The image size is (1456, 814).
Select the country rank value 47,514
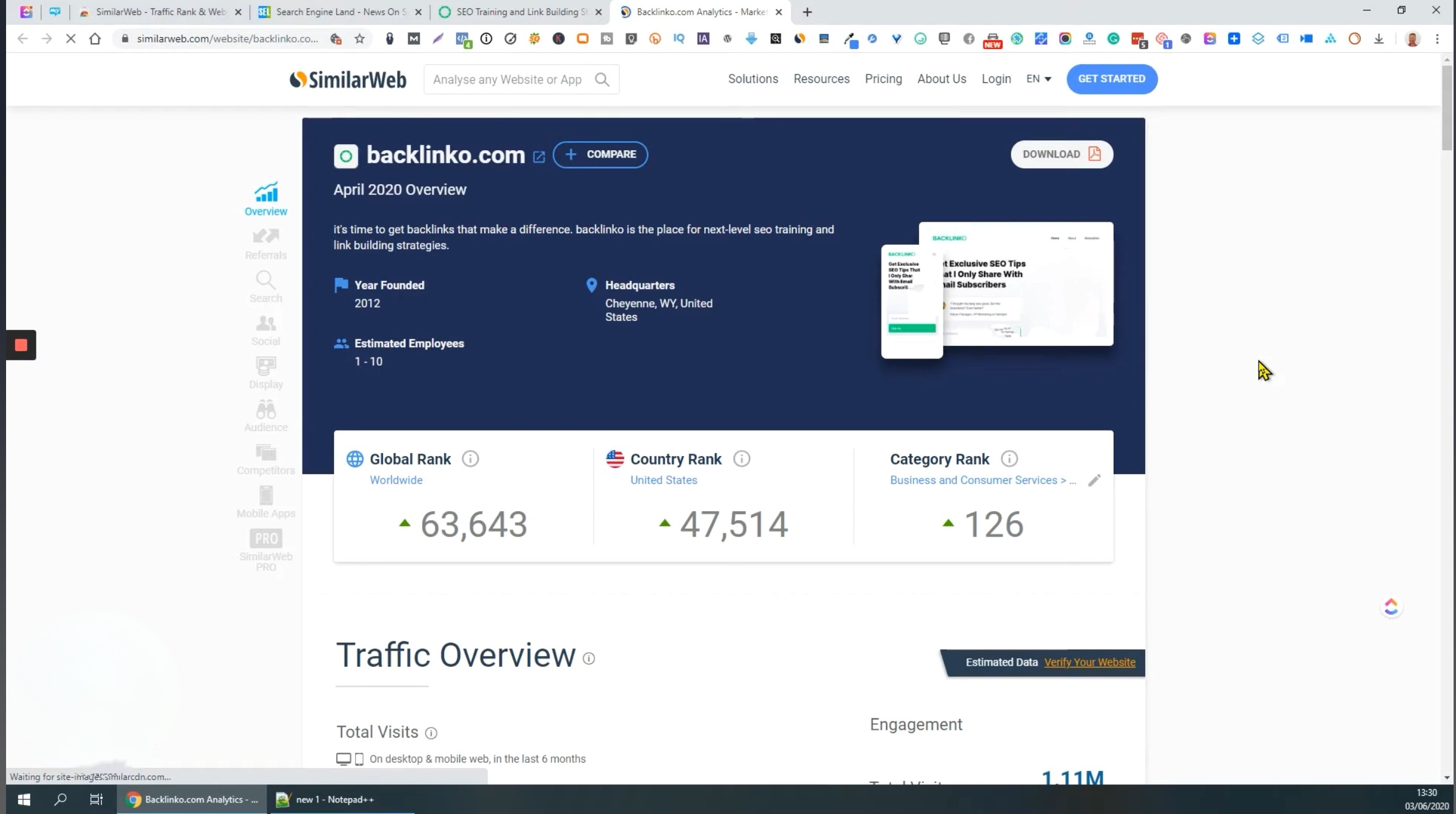point(734,524)
